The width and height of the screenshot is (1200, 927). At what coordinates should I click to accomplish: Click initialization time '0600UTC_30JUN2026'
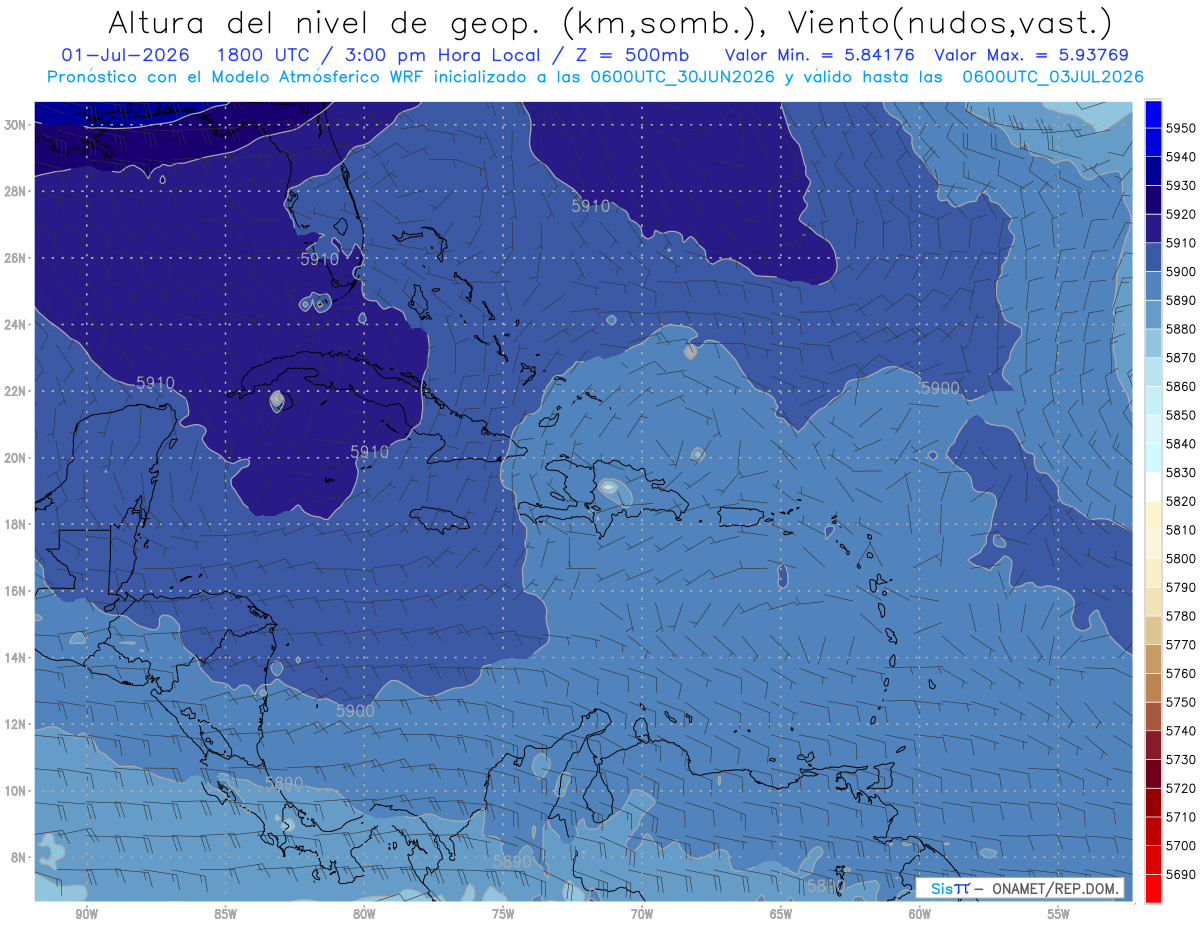coord(683,76)
